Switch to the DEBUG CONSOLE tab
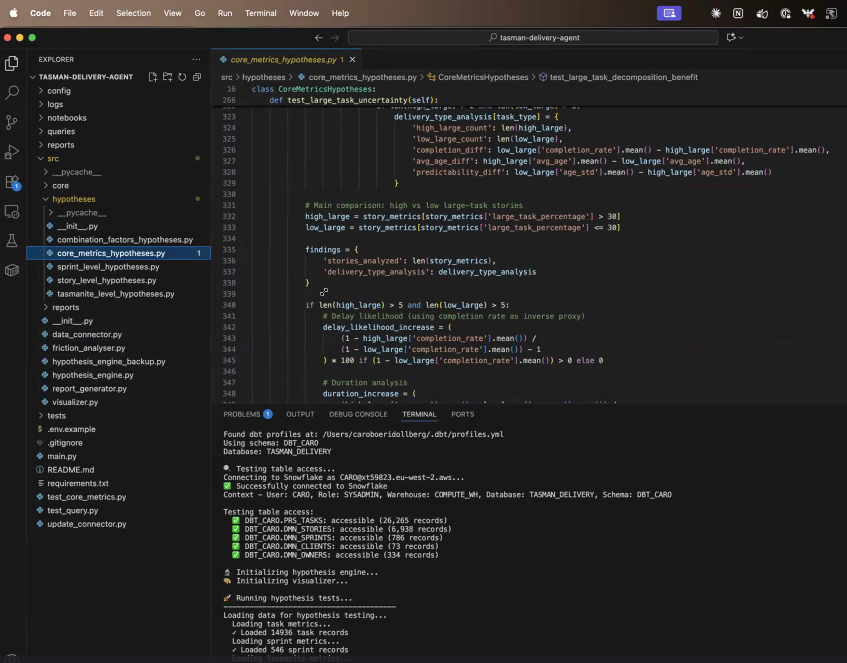847x663 pixels. 358,414
